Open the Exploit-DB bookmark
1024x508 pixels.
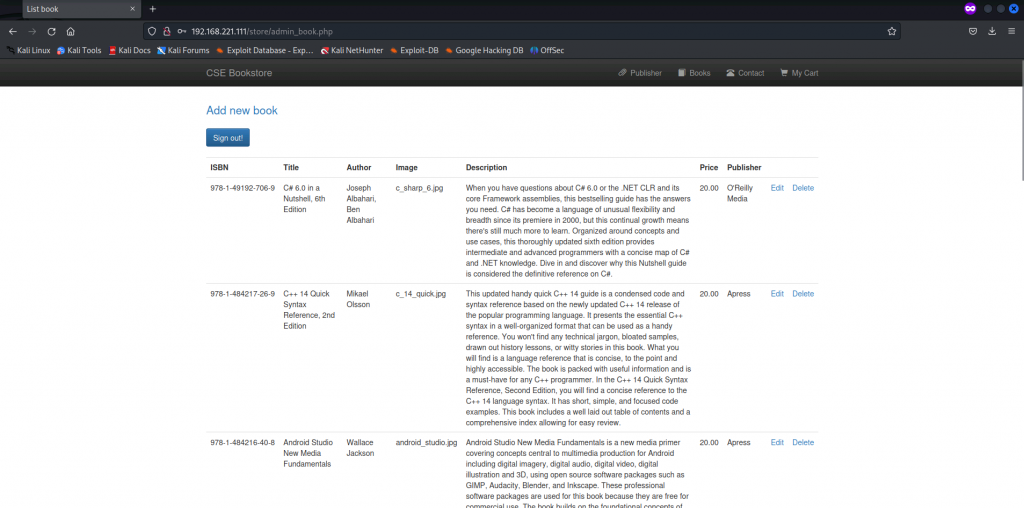click(x=414, y=50)
